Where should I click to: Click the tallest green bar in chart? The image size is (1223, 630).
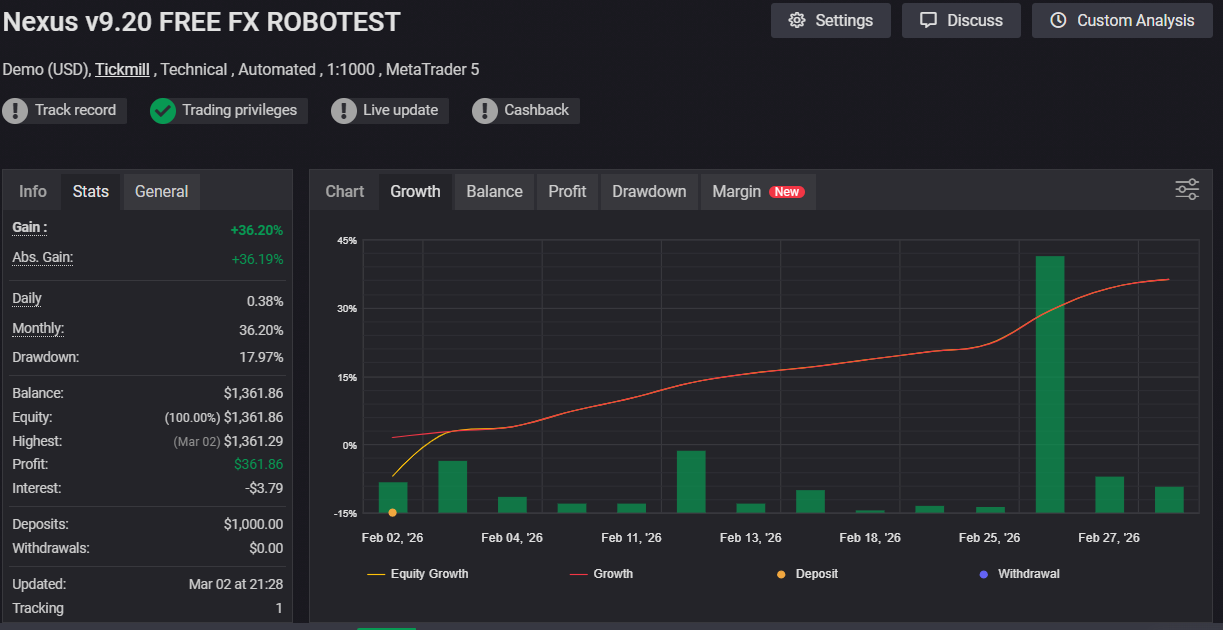[x=1050, y=384]
